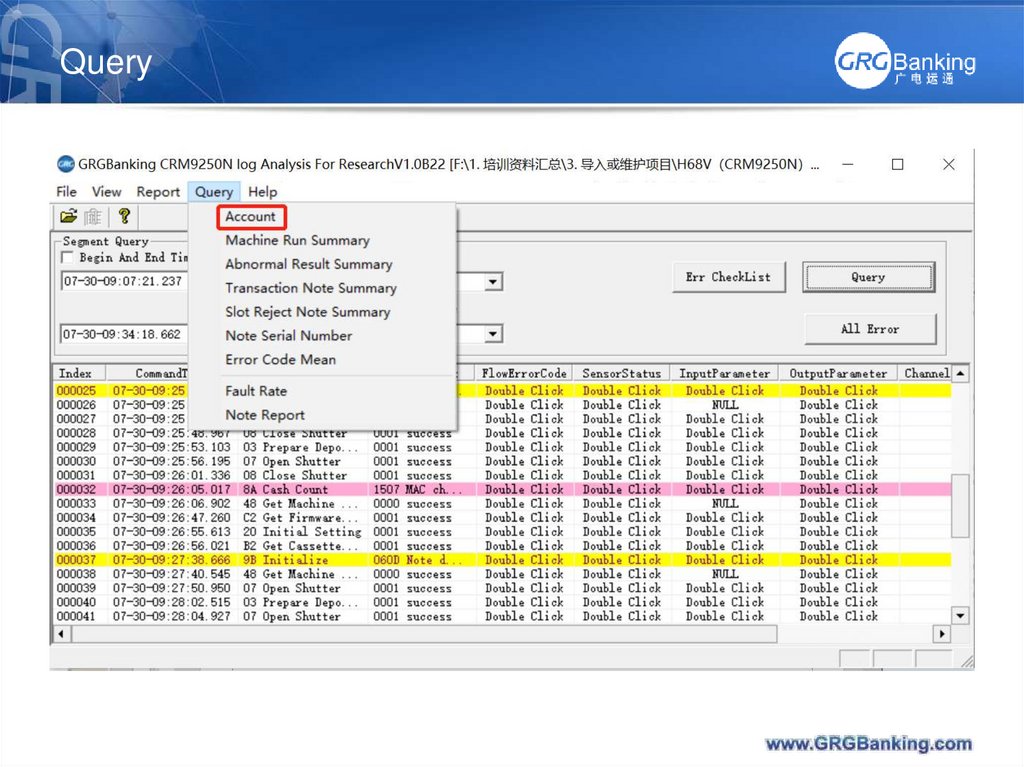The width and height of the screenshot is (1024, 767).
Task: Click the InputParameter column header
Action: click(x=724, y=373)
